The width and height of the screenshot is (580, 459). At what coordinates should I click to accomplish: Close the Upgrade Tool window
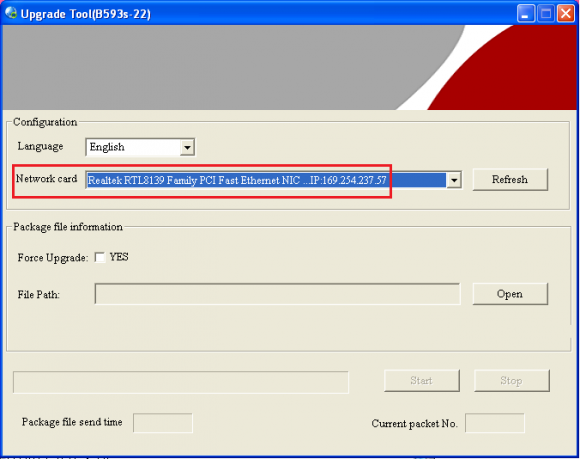click(x=566, y=13)
